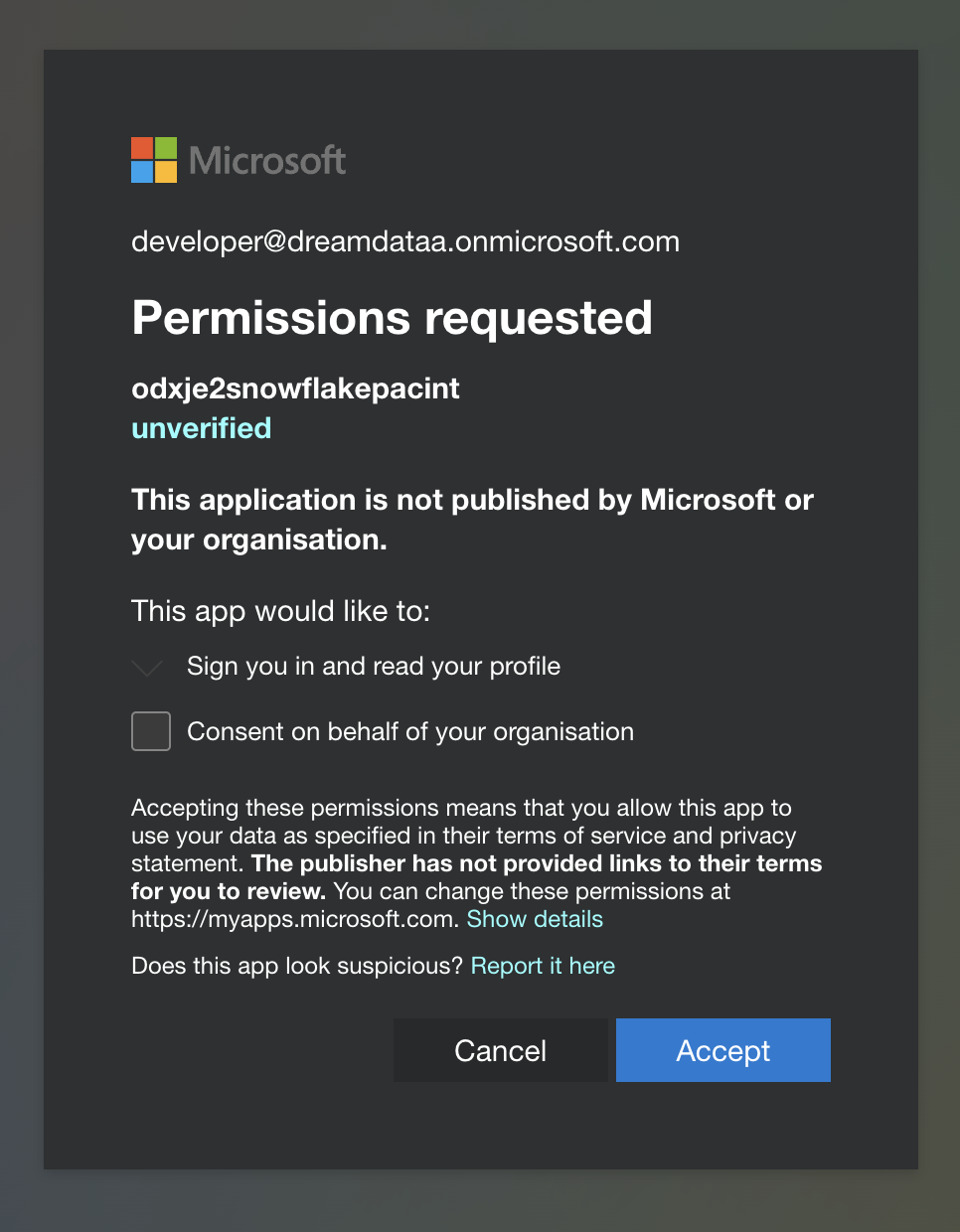Click the not published by Microsoft warning
Viewport: 960px width, 1232px height.
click(x=472, y=519)
